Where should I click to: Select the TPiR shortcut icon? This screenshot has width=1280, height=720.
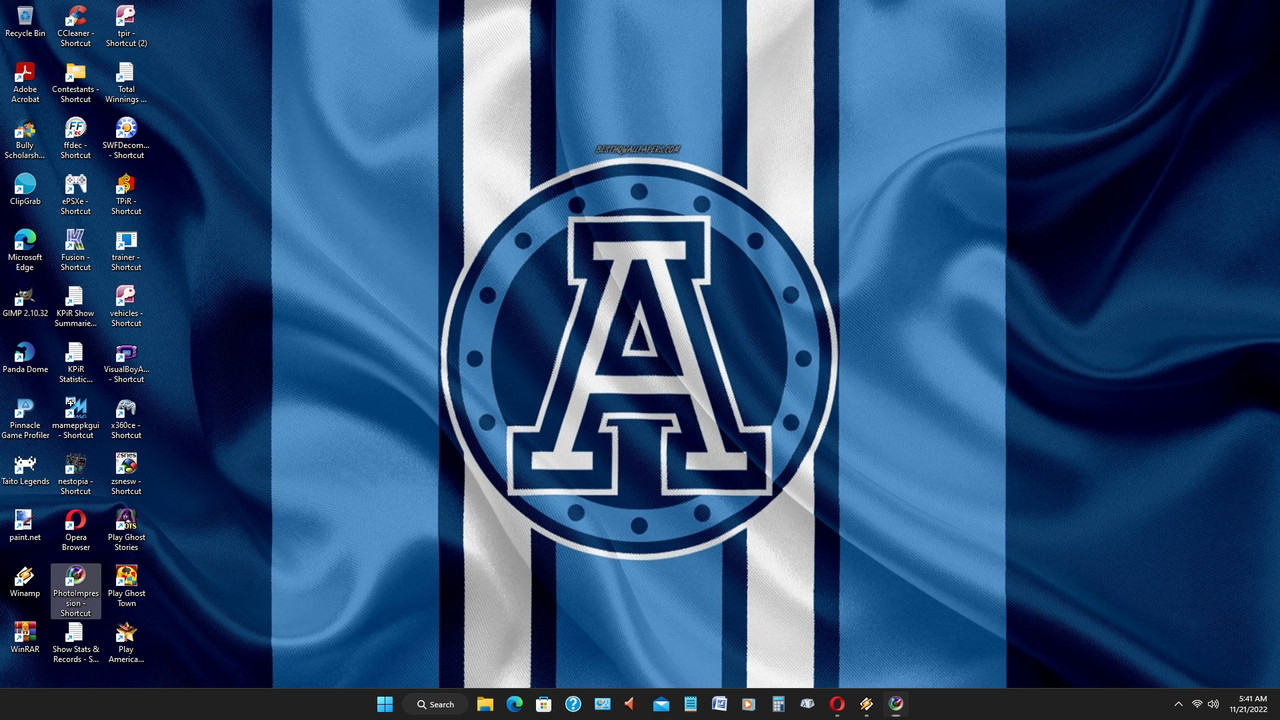point(126,195)
